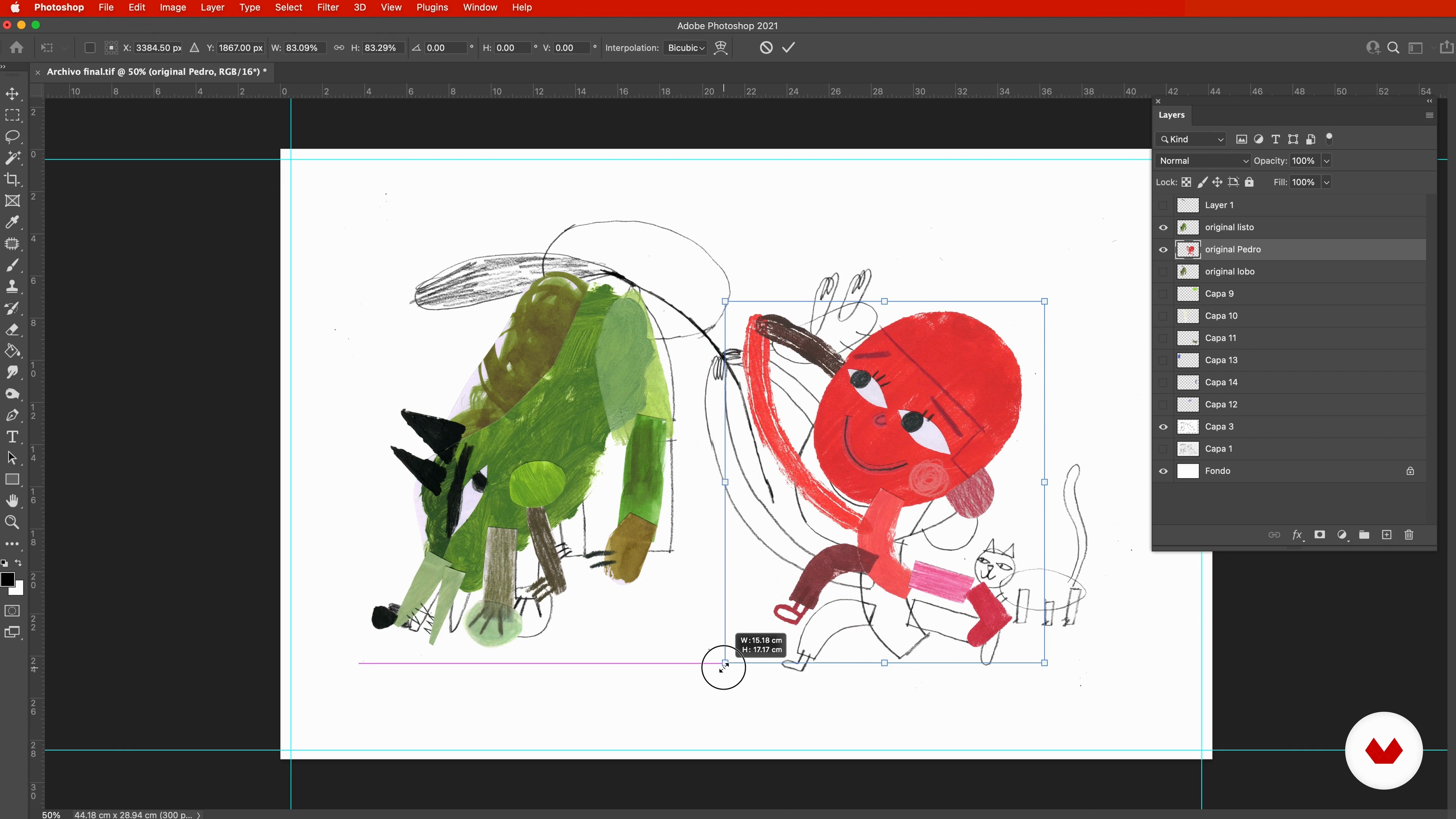Hide the original listo layer
Screen dimensions: 1456x819
click(x=1163, y=227)
